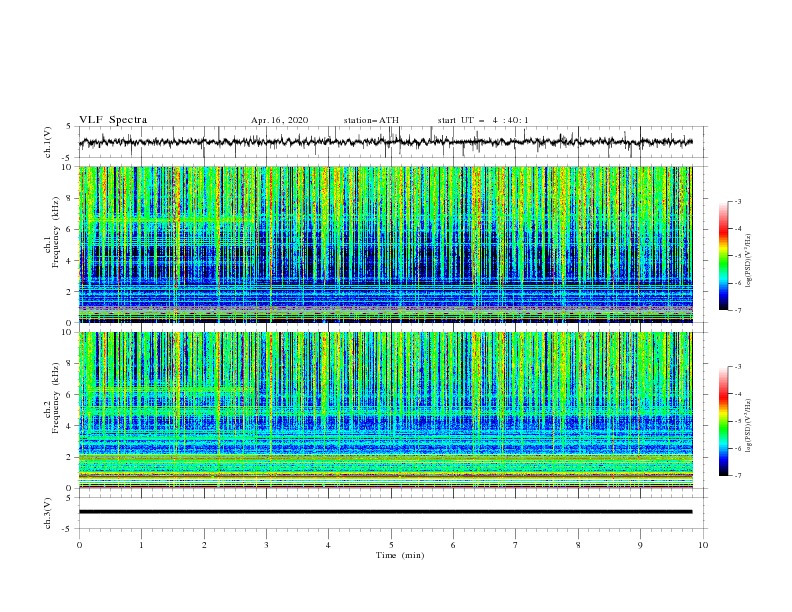Click the time axis tick label "5"
The image size is (792, 612).
pyautogui.click(x=391, y=545)
